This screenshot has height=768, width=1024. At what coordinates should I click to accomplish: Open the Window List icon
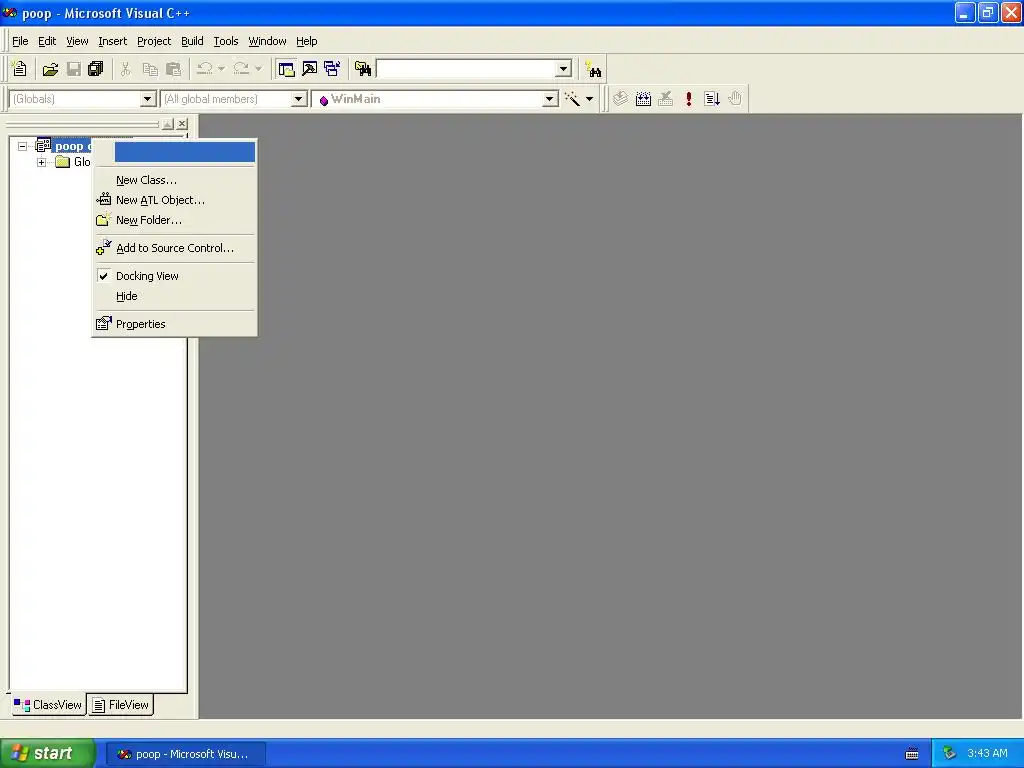(x=332, y=69)
